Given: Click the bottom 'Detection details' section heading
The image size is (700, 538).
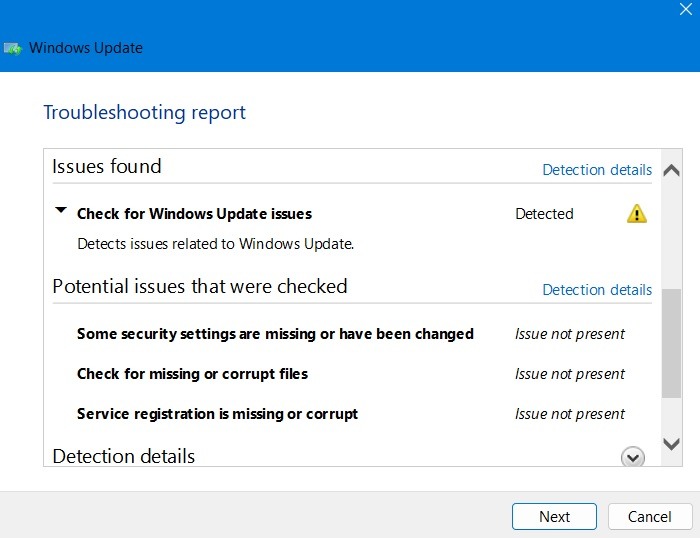Looking at the screenshot, I should (x=124, y=456).
